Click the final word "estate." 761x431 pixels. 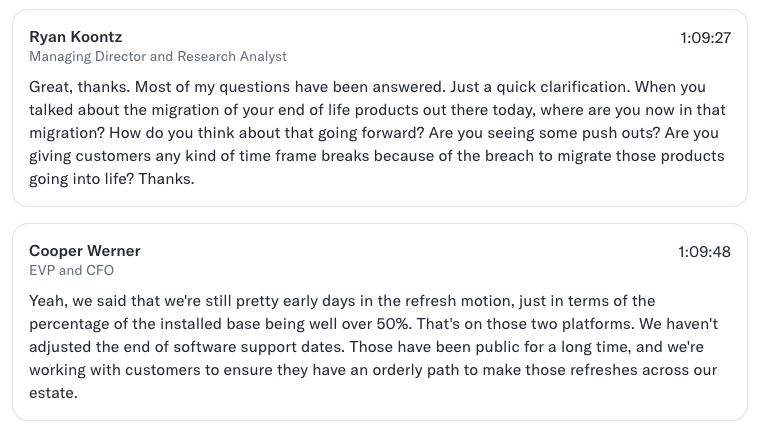(53, 392)
